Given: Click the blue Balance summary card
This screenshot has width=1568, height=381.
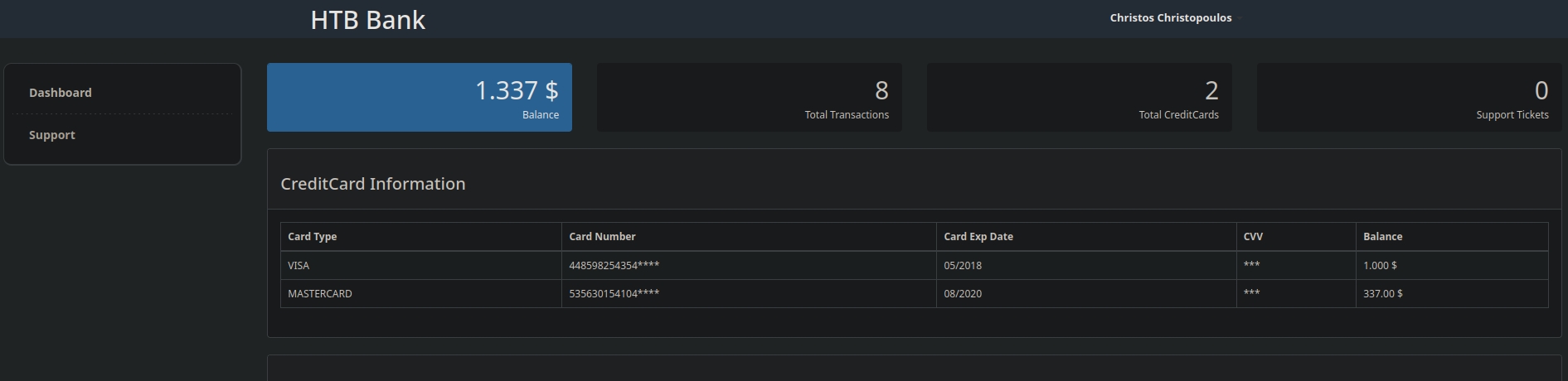Looking at the screenshot, I should coord(419,97).
